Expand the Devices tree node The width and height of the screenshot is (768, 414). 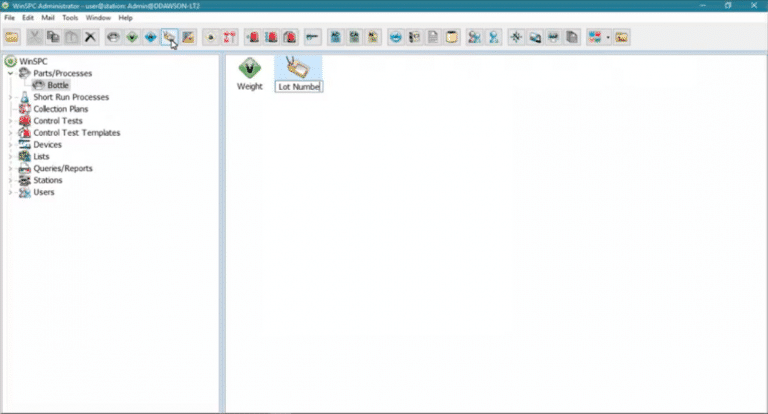pos(10,145)
